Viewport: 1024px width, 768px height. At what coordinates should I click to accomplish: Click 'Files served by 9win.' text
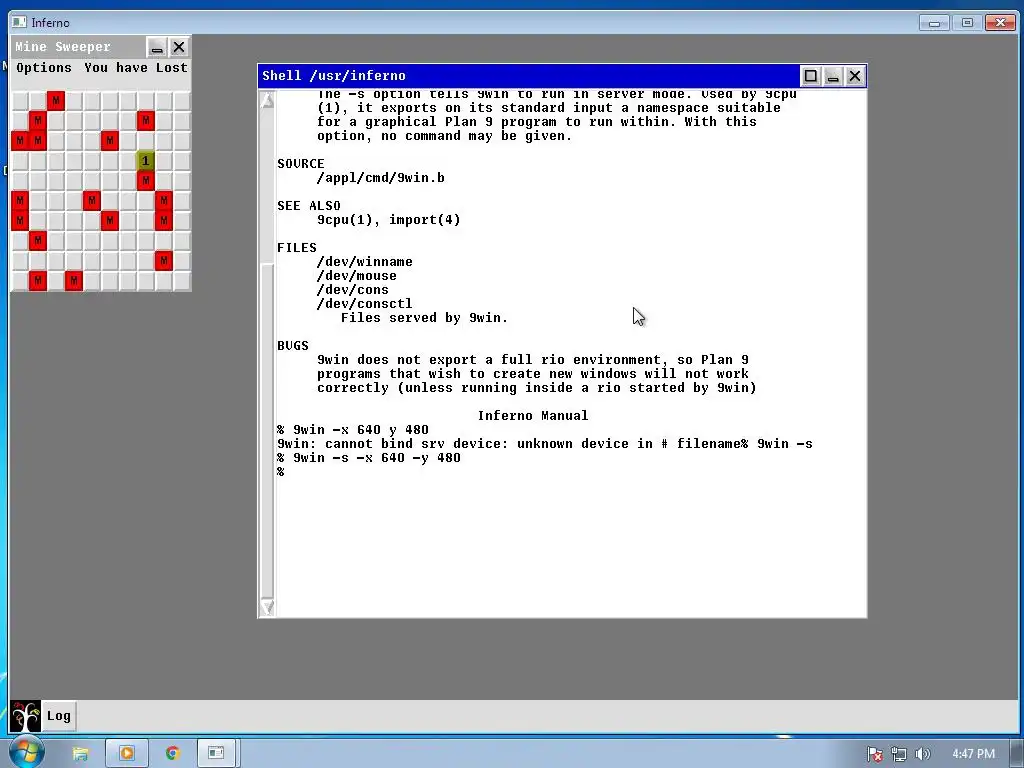click(x=424, y=318)
